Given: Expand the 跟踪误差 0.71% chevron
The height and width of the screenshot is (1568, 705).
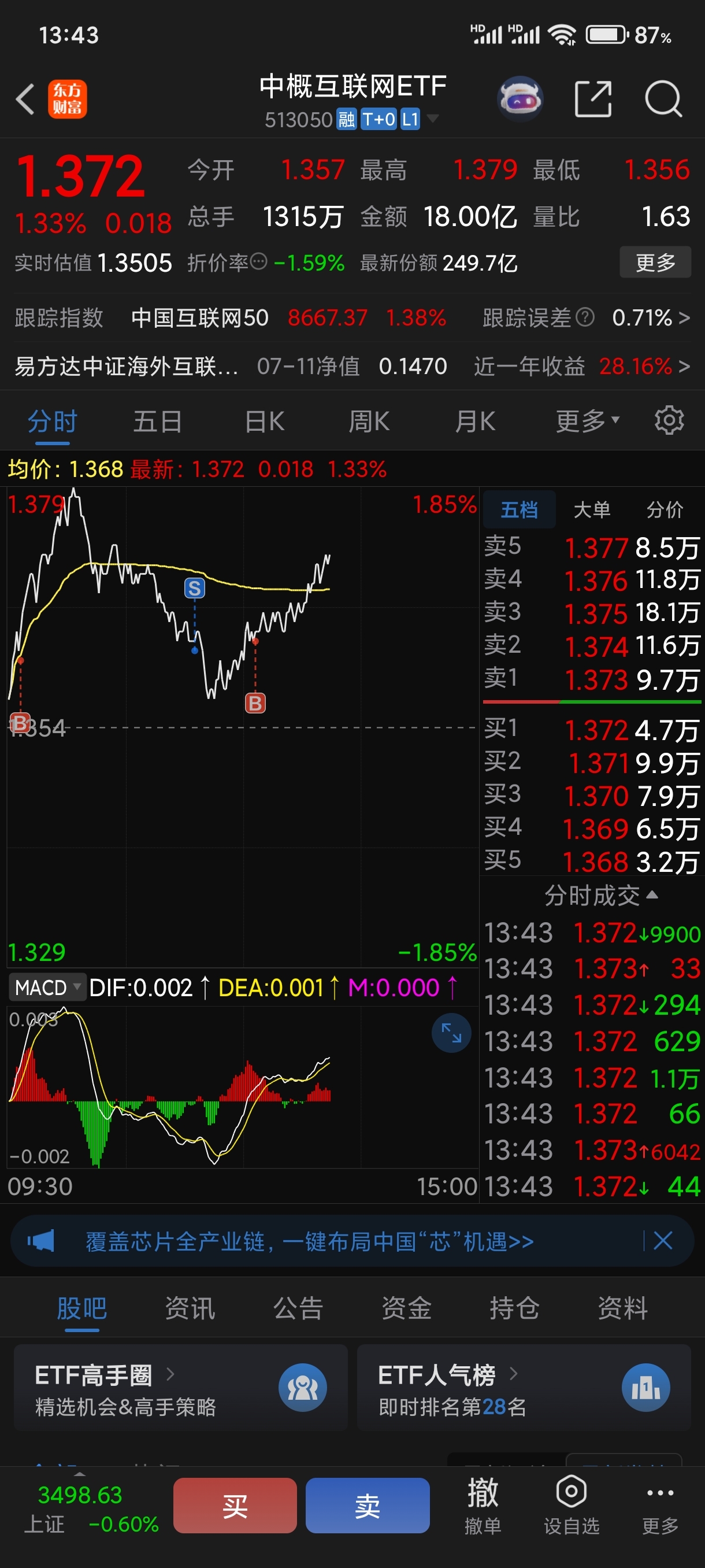Looking at the screenshot, I should point(684,317).
